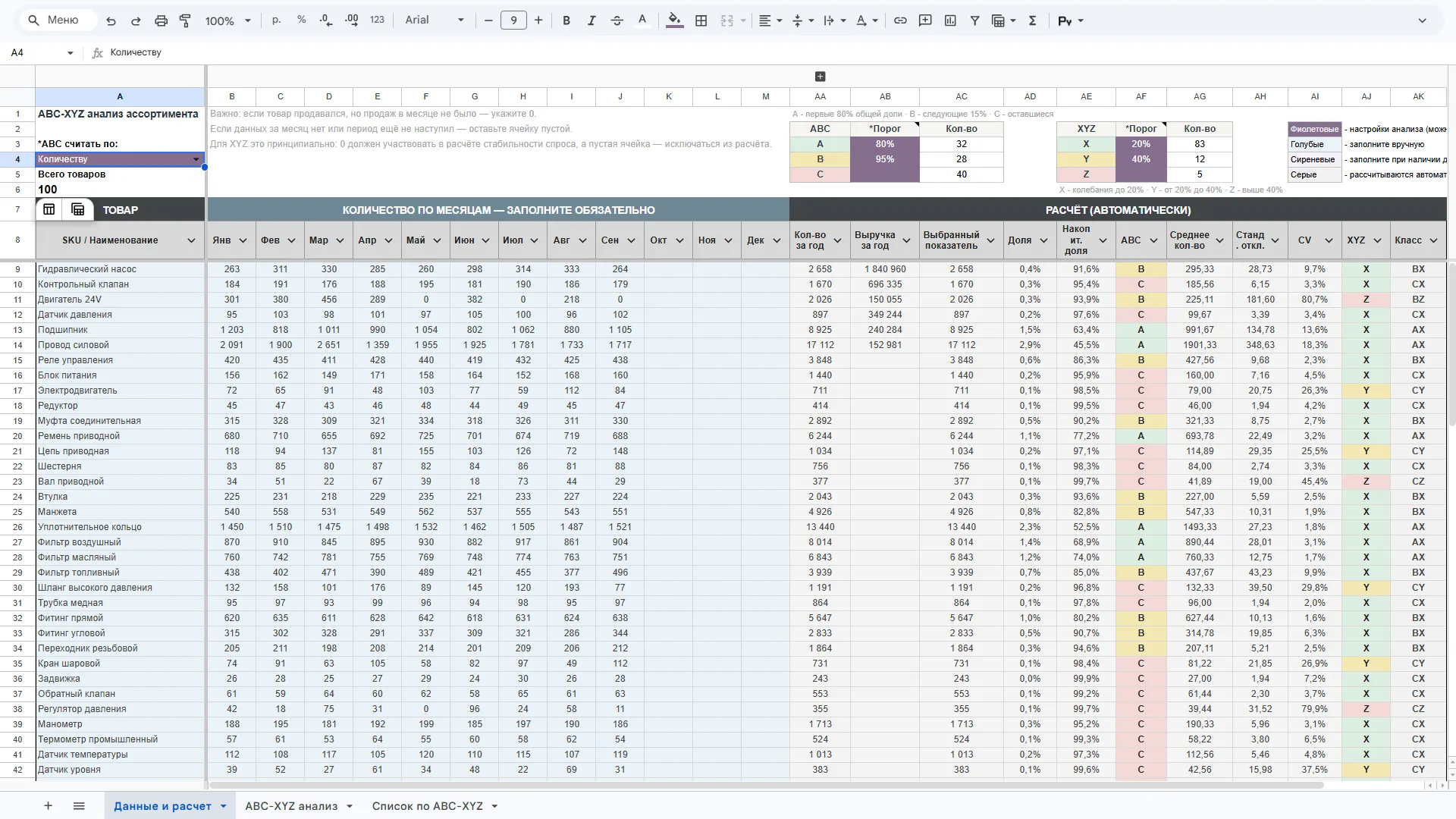This screenshot has height=819, width=1456.
Task: Decrease font size with minus button
Action: [488, 20]
